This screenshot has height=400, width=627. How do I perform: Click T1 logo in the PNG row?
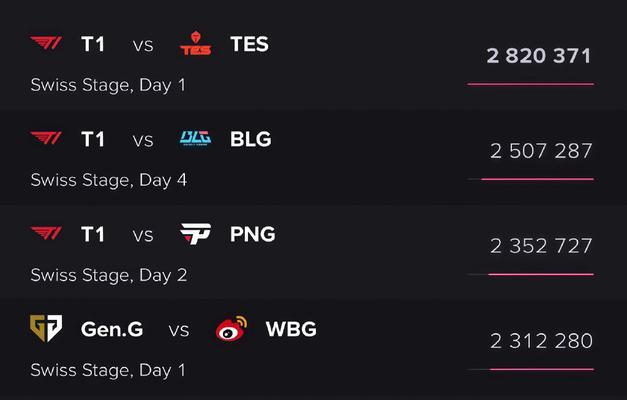tap(46, 234)
